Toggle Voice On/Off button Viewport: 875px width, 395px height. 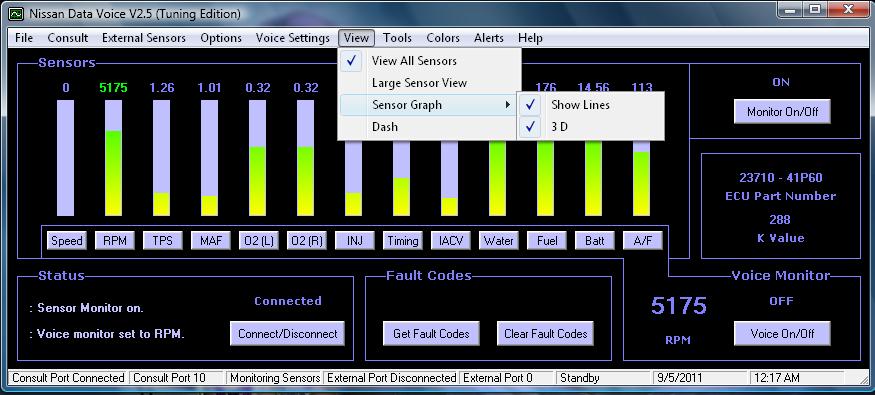(782, 334)
